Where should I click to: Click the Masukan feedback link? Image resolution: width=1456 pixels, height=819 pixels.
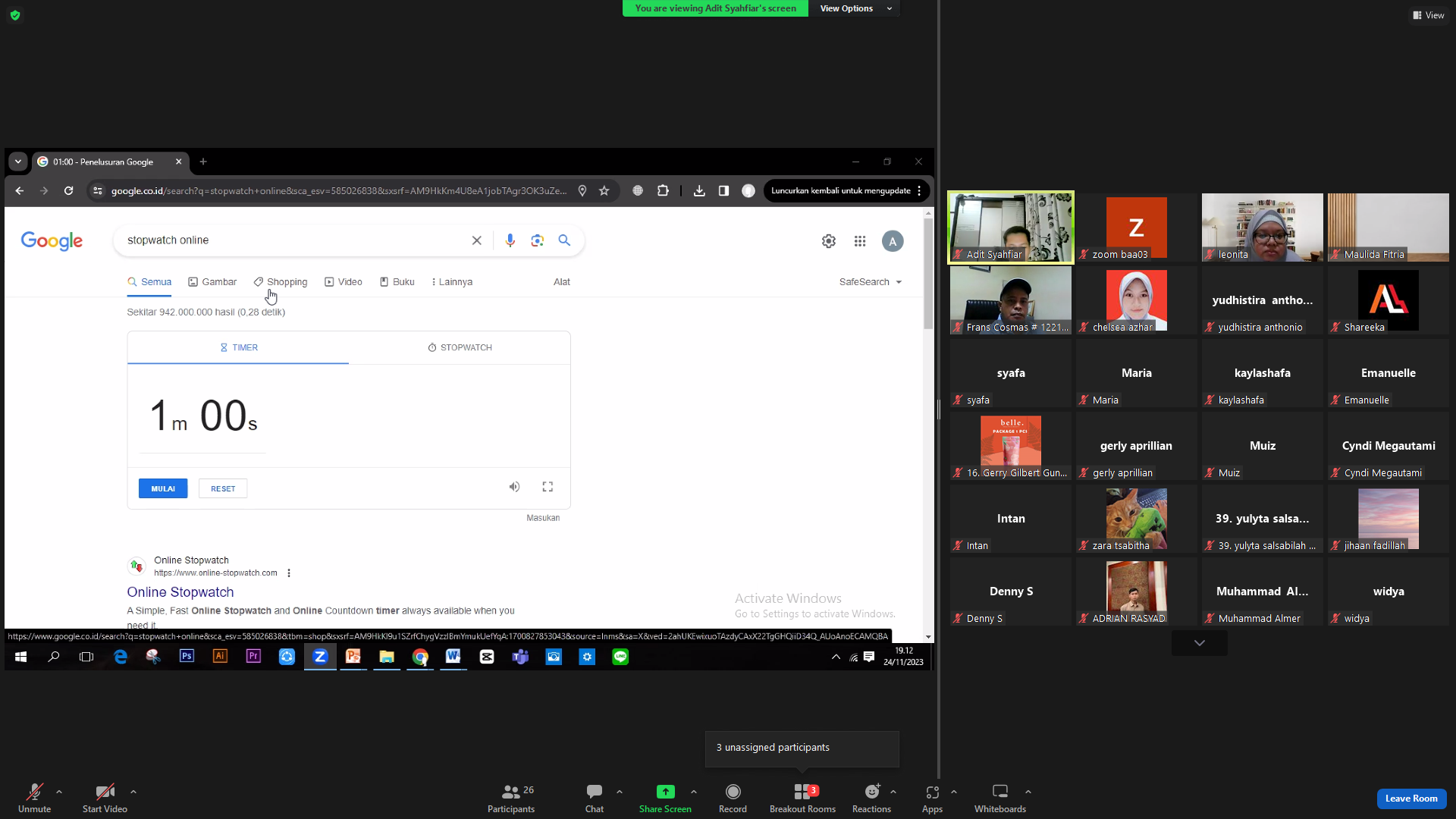tap(543, 518)
